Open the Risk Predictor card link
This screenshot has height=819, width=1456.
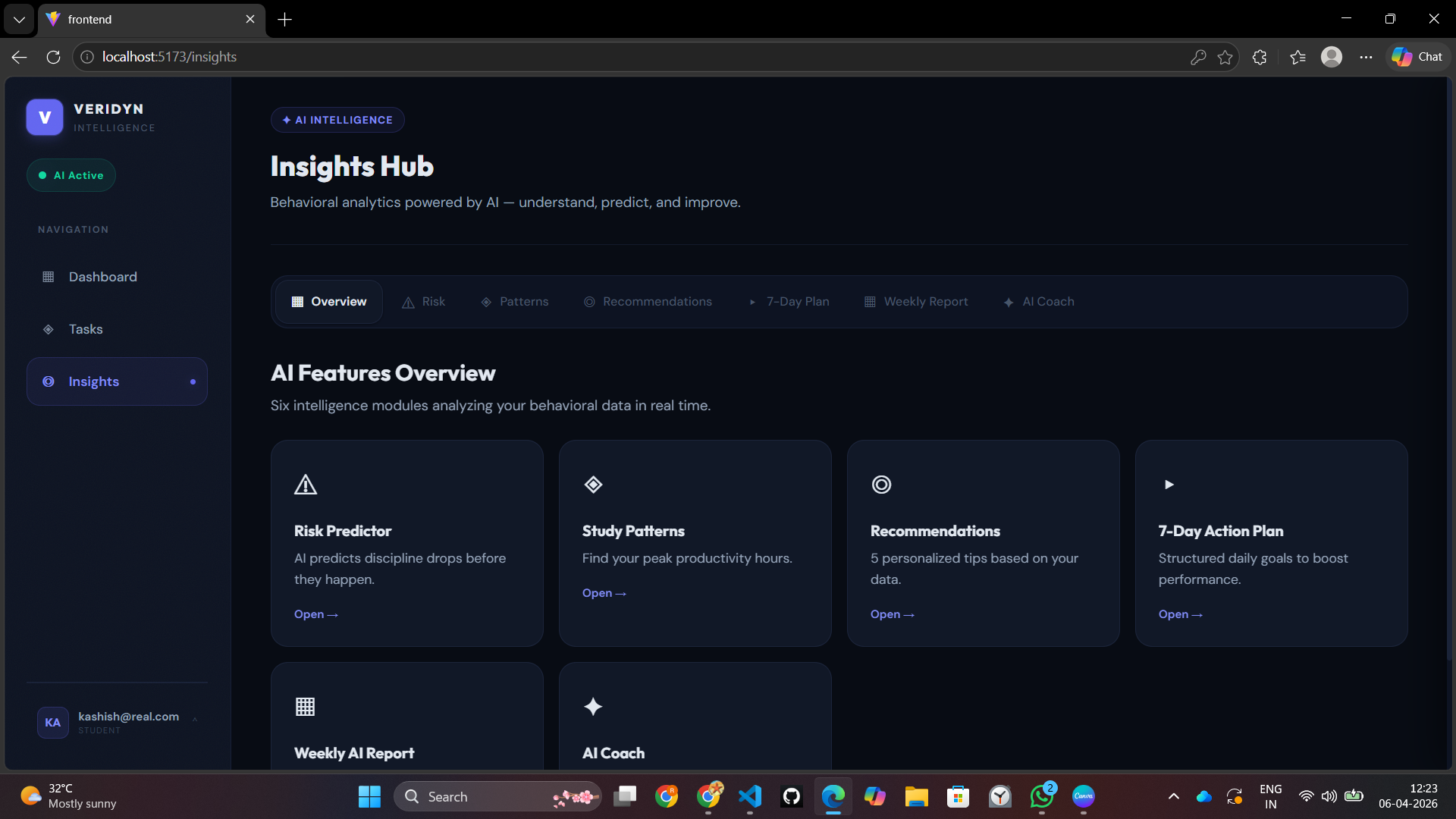[316, 614]
